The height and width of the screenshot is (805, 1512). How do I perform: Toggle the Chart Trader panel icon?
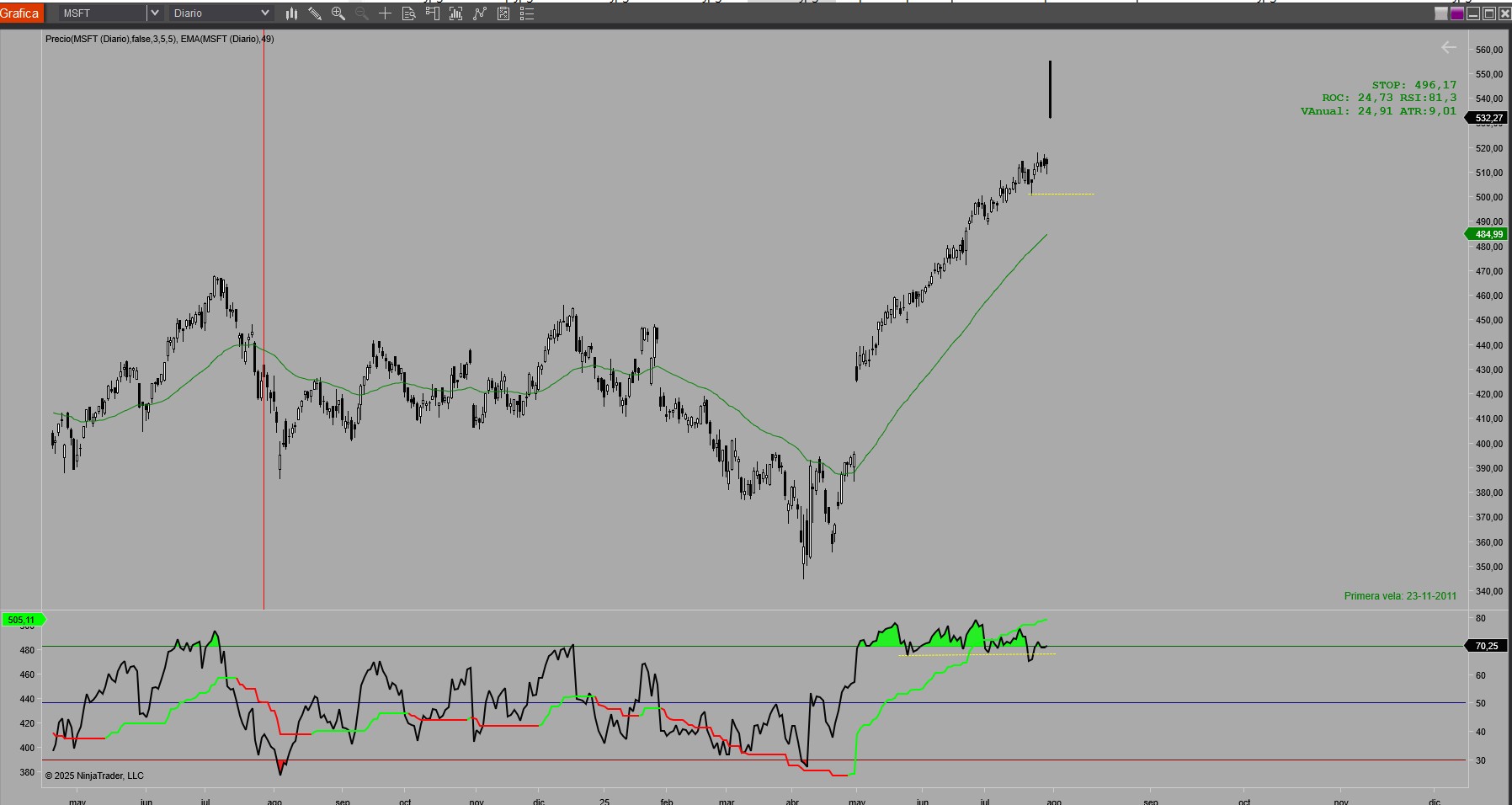tap(432, 13)
